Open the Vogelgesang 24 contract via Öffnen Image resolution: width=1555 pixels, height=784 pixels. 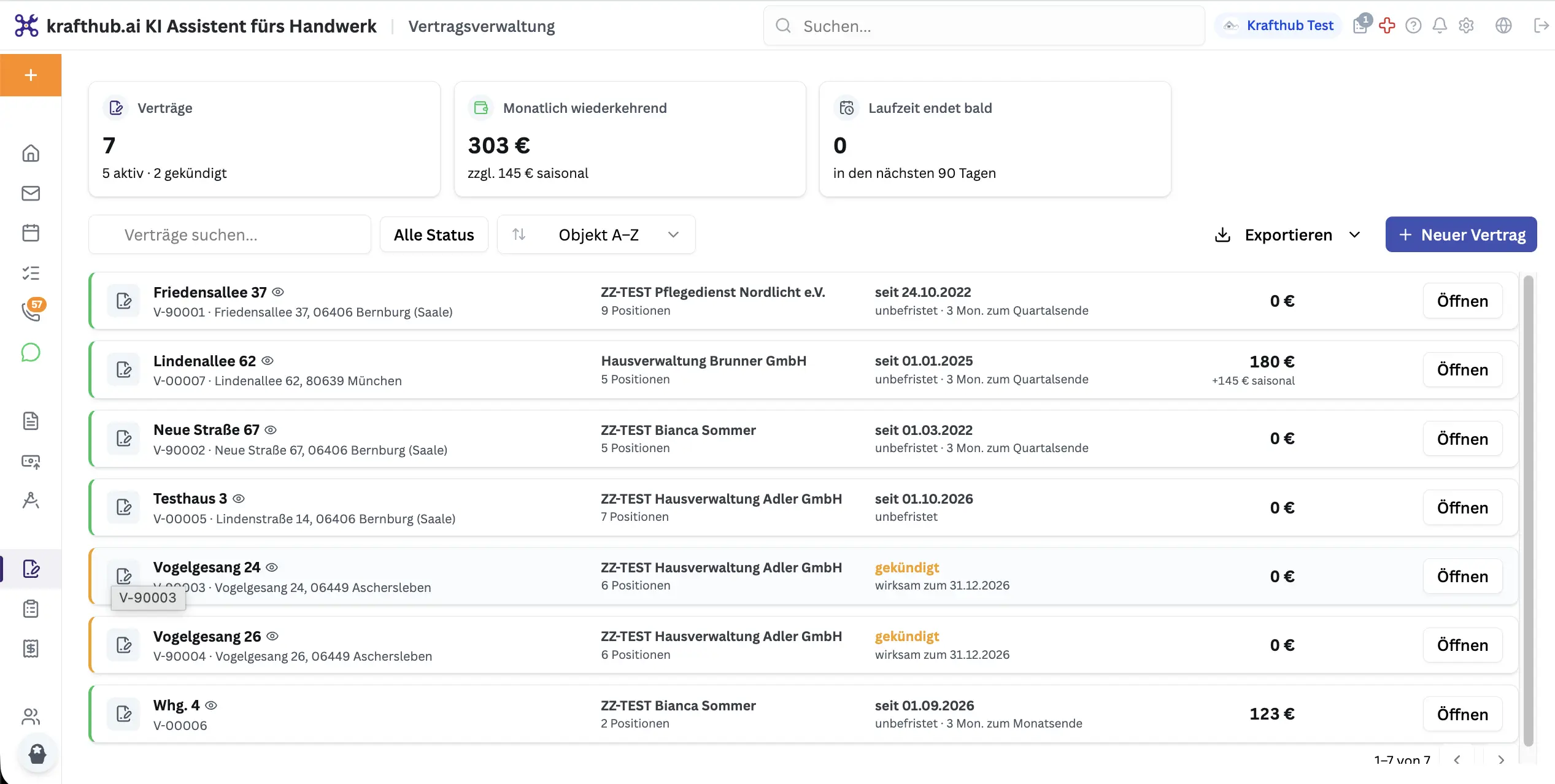[1462, 577]
